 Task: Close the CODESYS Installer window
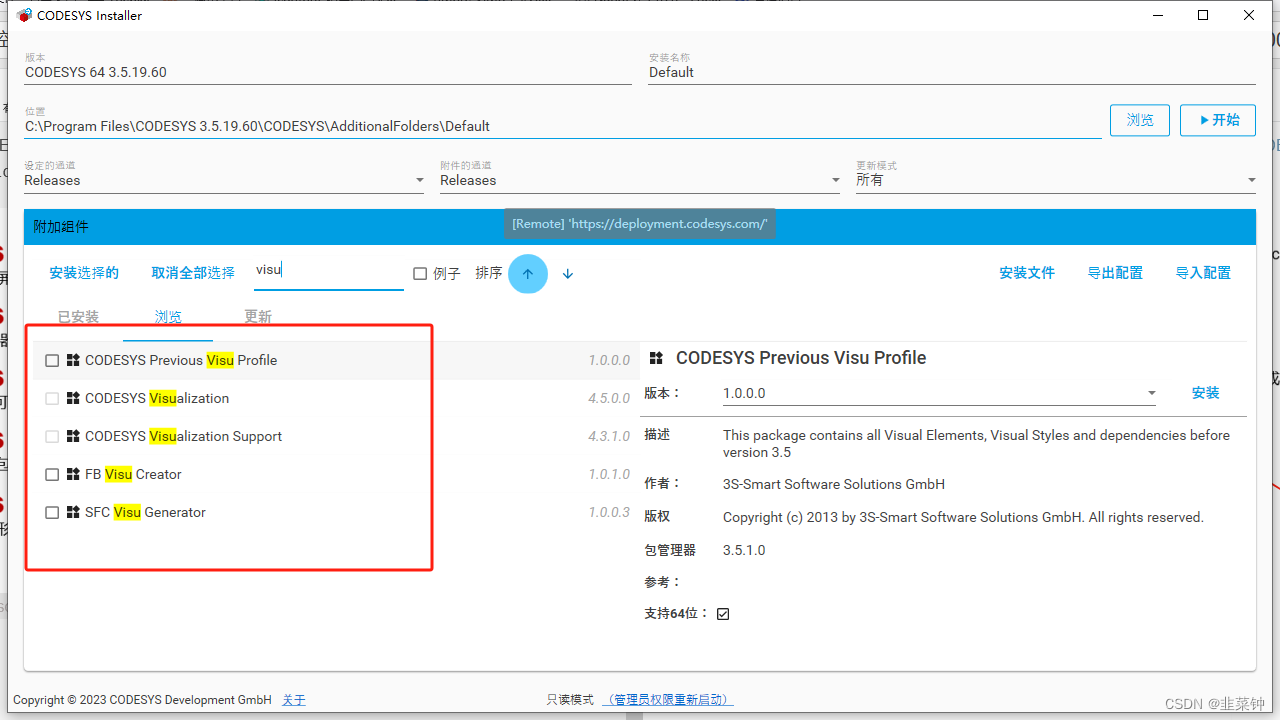1249,15
